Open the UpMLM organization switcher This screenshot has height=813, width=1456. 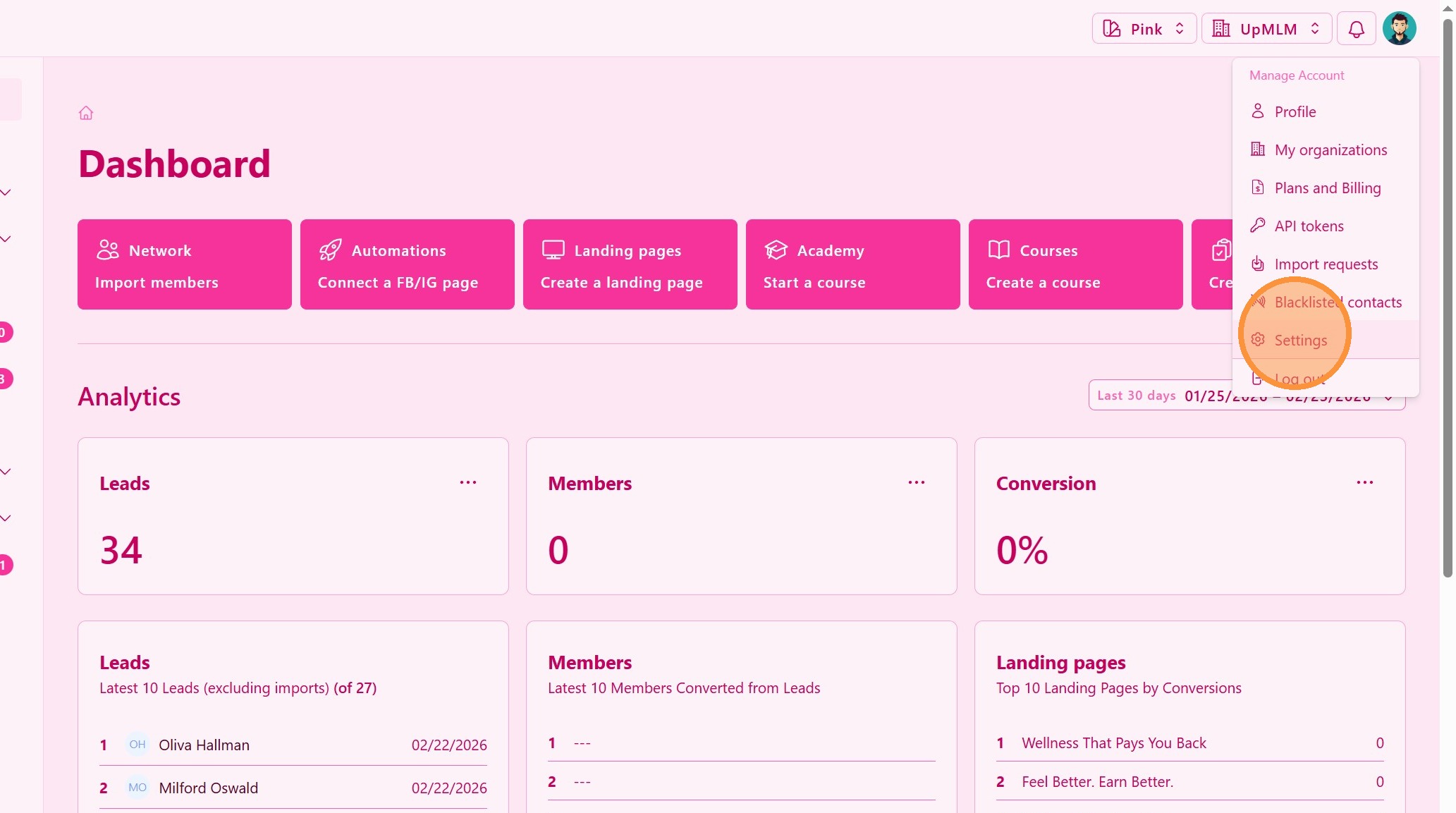1266,29
